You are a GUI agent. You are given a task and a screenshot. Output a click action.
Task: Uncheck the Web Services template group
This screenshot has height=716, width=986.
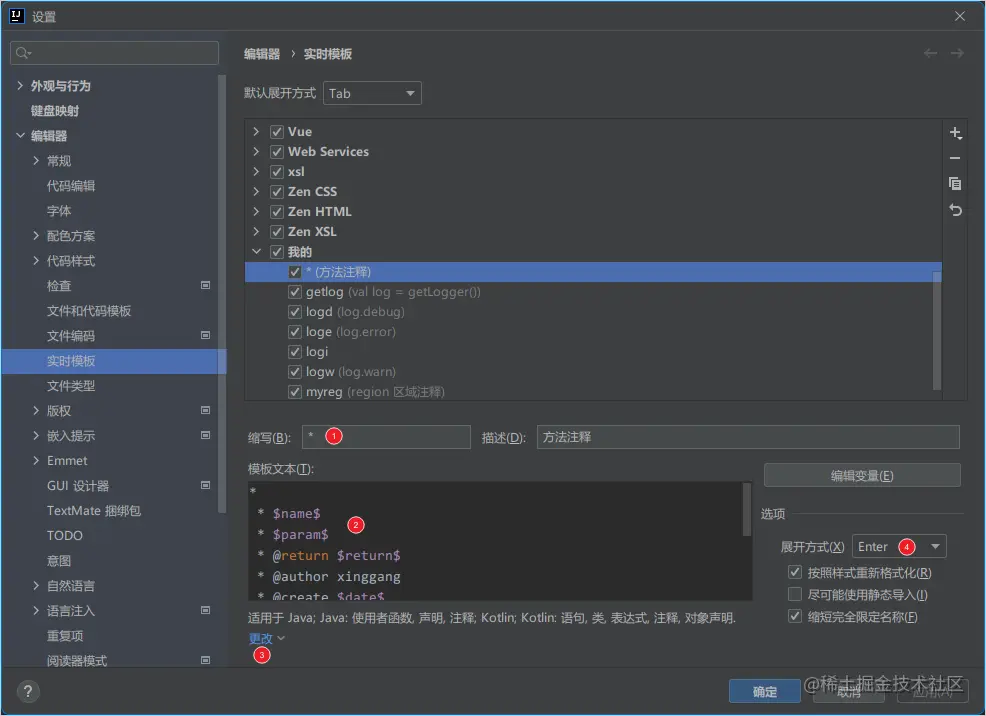pyautogui.click(x=277, y=152)
